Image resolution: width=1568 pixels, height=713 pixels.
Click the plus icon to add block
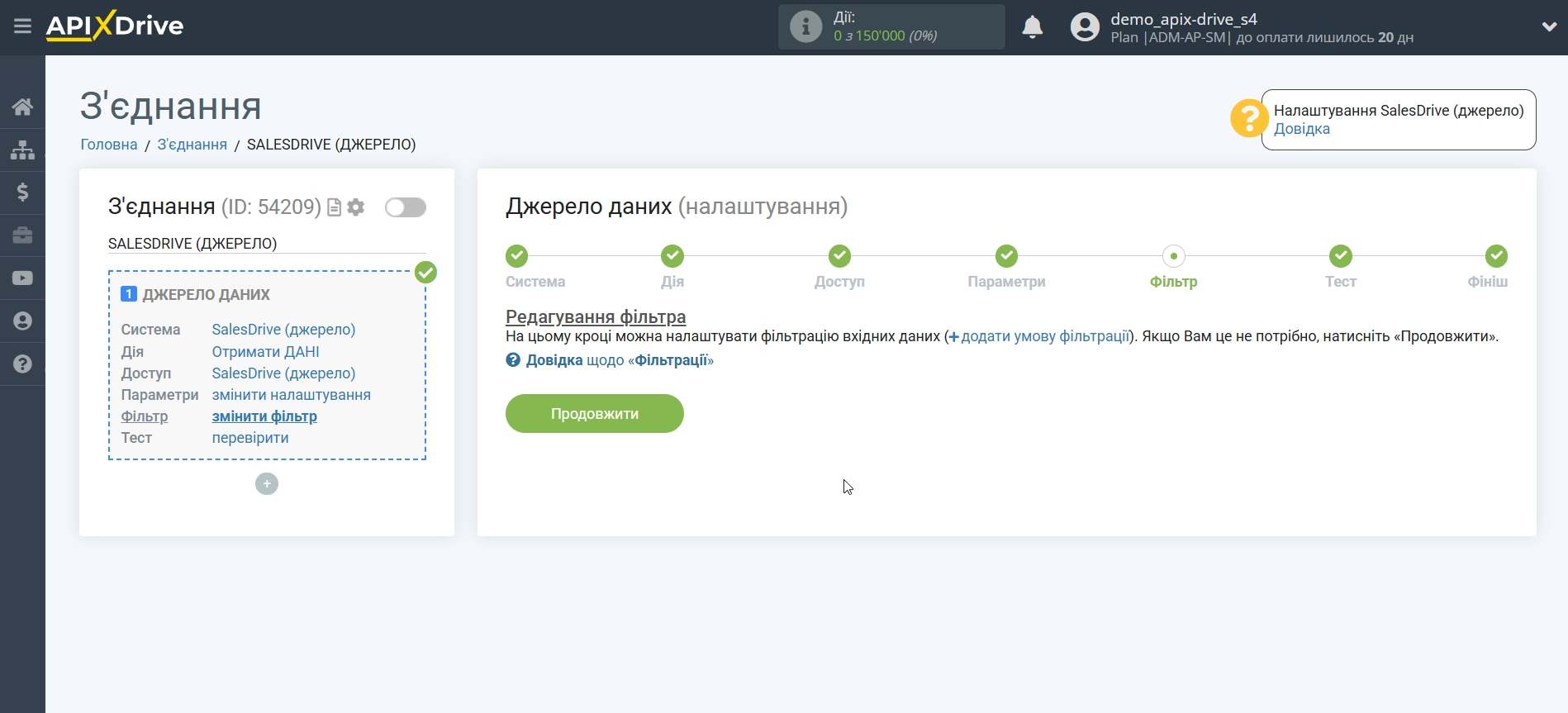coord(267,483)
